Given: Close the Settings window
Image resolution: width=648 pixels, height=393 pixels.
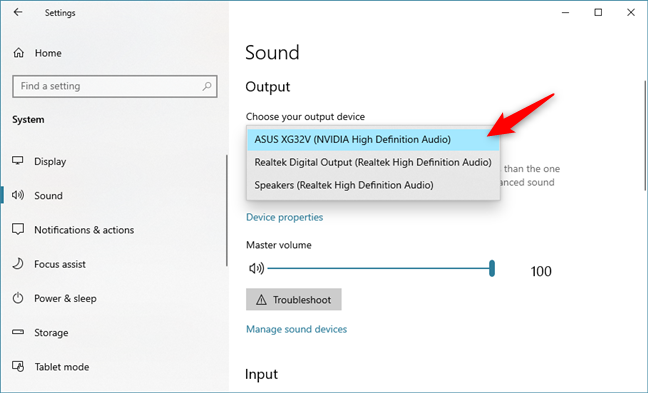Looking at the screenshot, I should 631,12.
